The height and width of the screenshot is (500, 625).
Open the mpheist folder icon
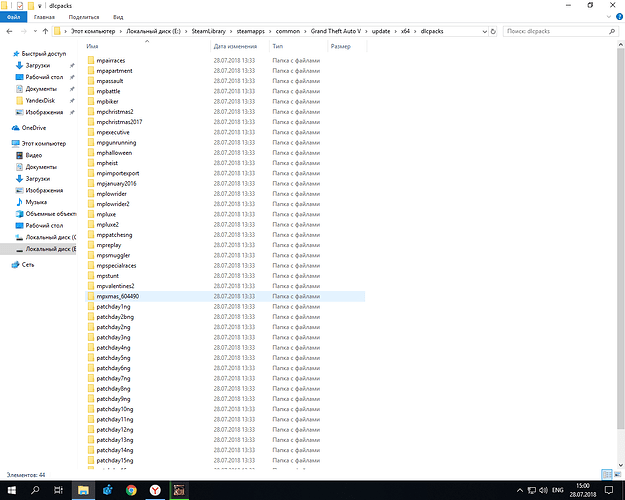coord(90,163)
